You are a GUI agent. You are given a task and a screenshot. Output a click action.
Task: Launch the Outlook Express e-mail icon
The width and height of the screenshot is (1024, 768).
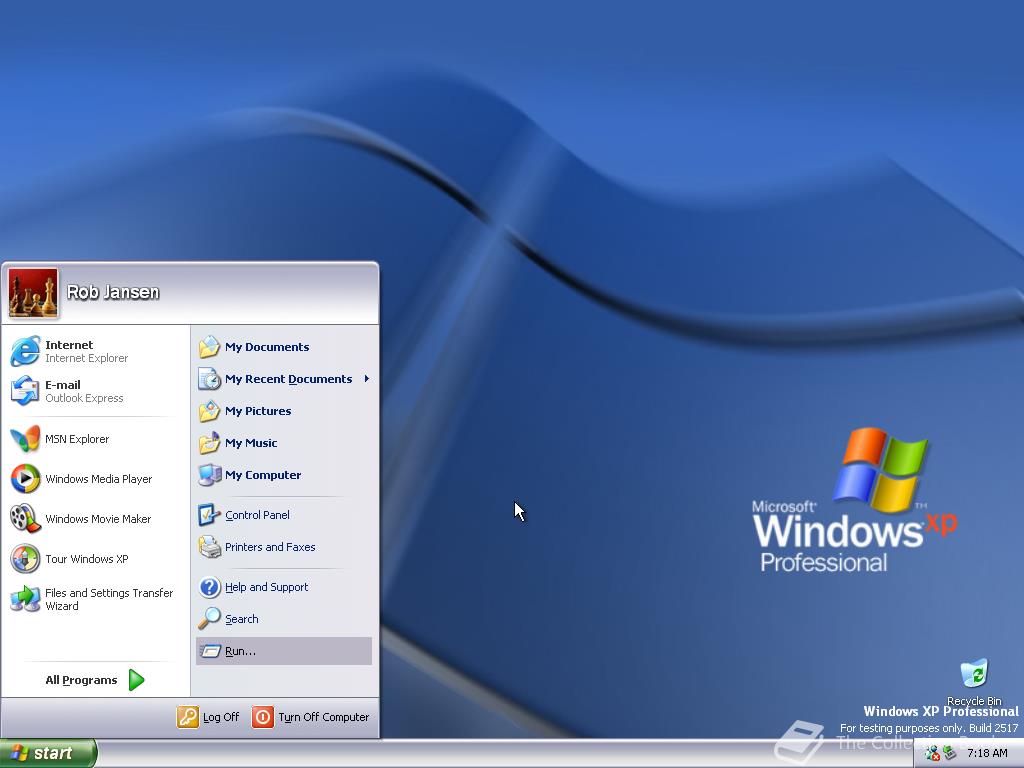tap(25, 391)
